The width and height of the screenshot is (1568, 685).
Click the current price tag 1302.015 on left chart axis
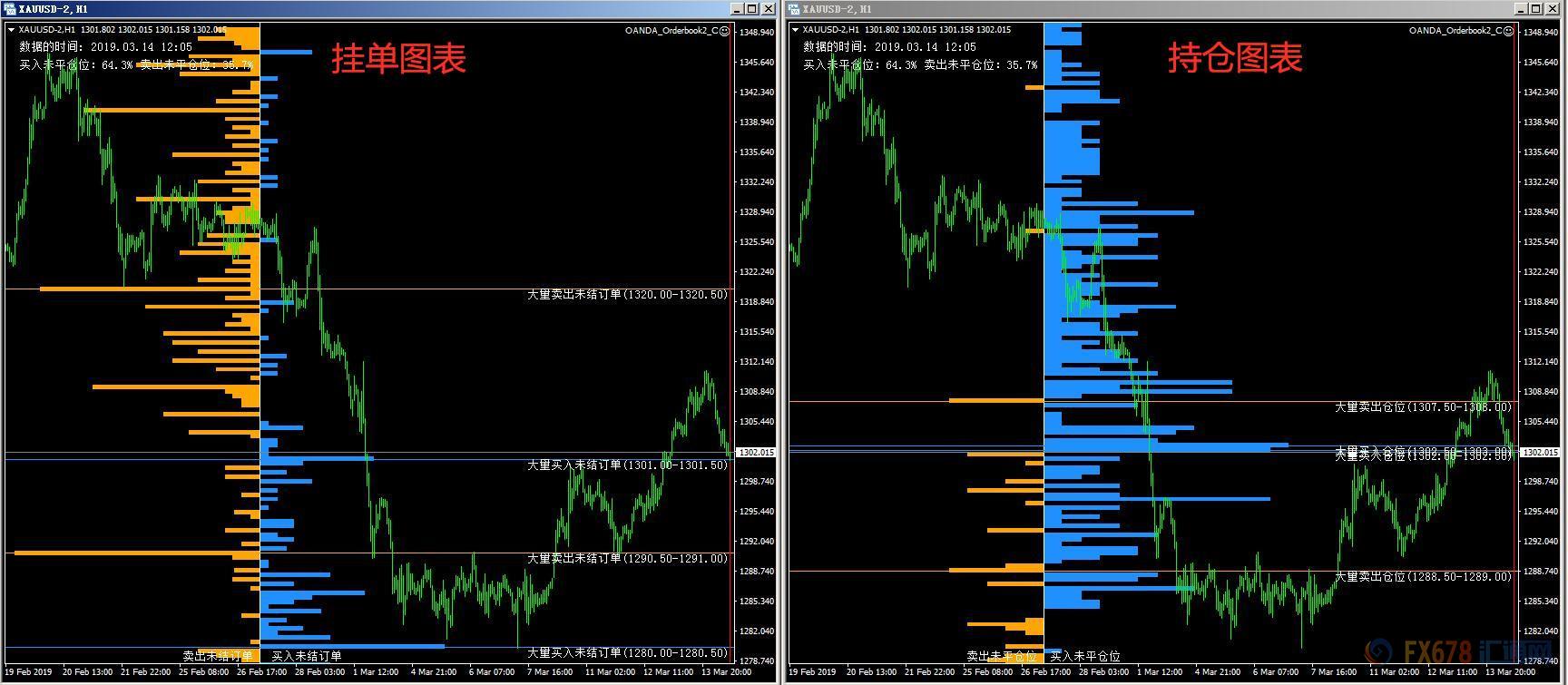click(757, 452)
